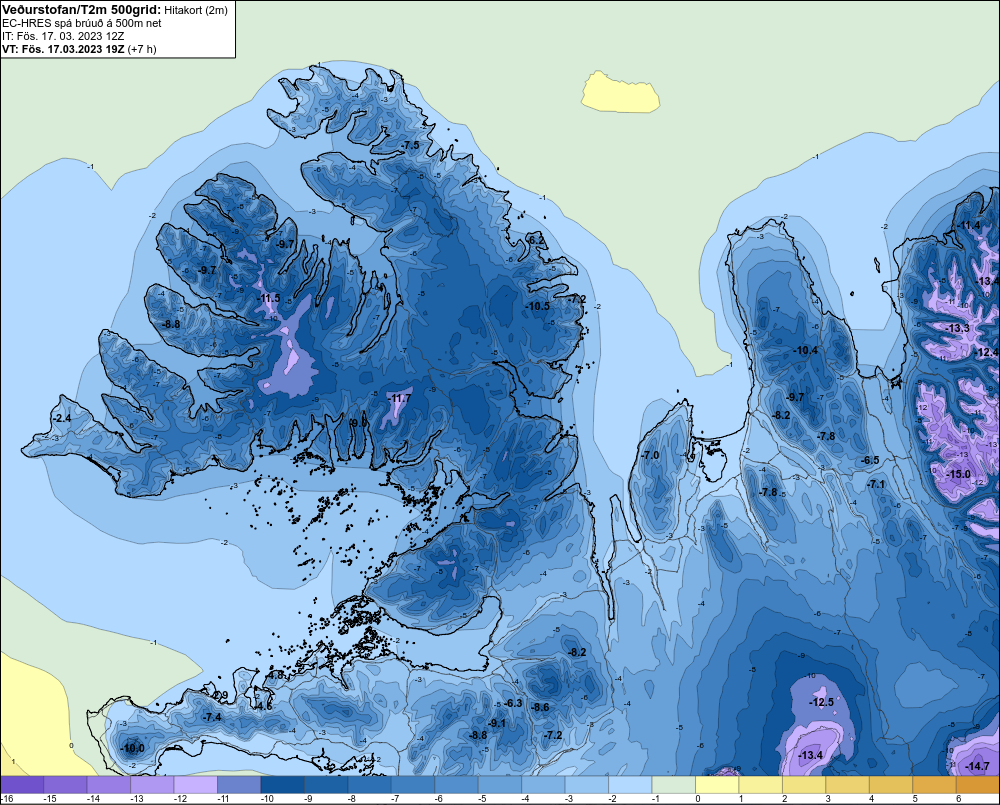The image size is (1000, 805).
Task: Click the -12.4 temperature label
Action: pos(986,352)
